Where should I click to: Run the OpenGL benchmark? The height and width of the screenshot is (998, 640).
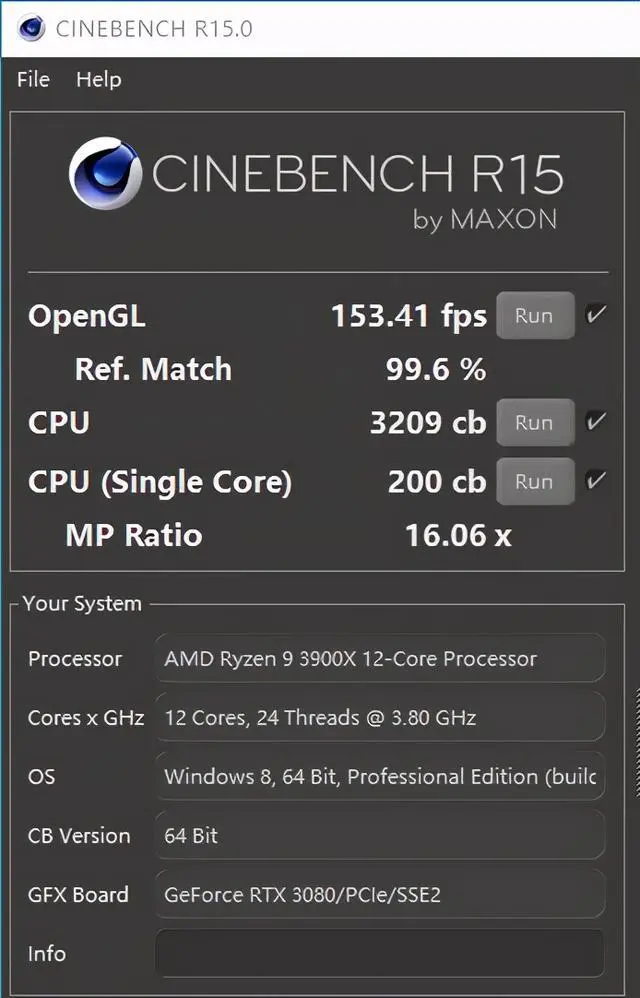pyautogui.click(x=535, y=316)
